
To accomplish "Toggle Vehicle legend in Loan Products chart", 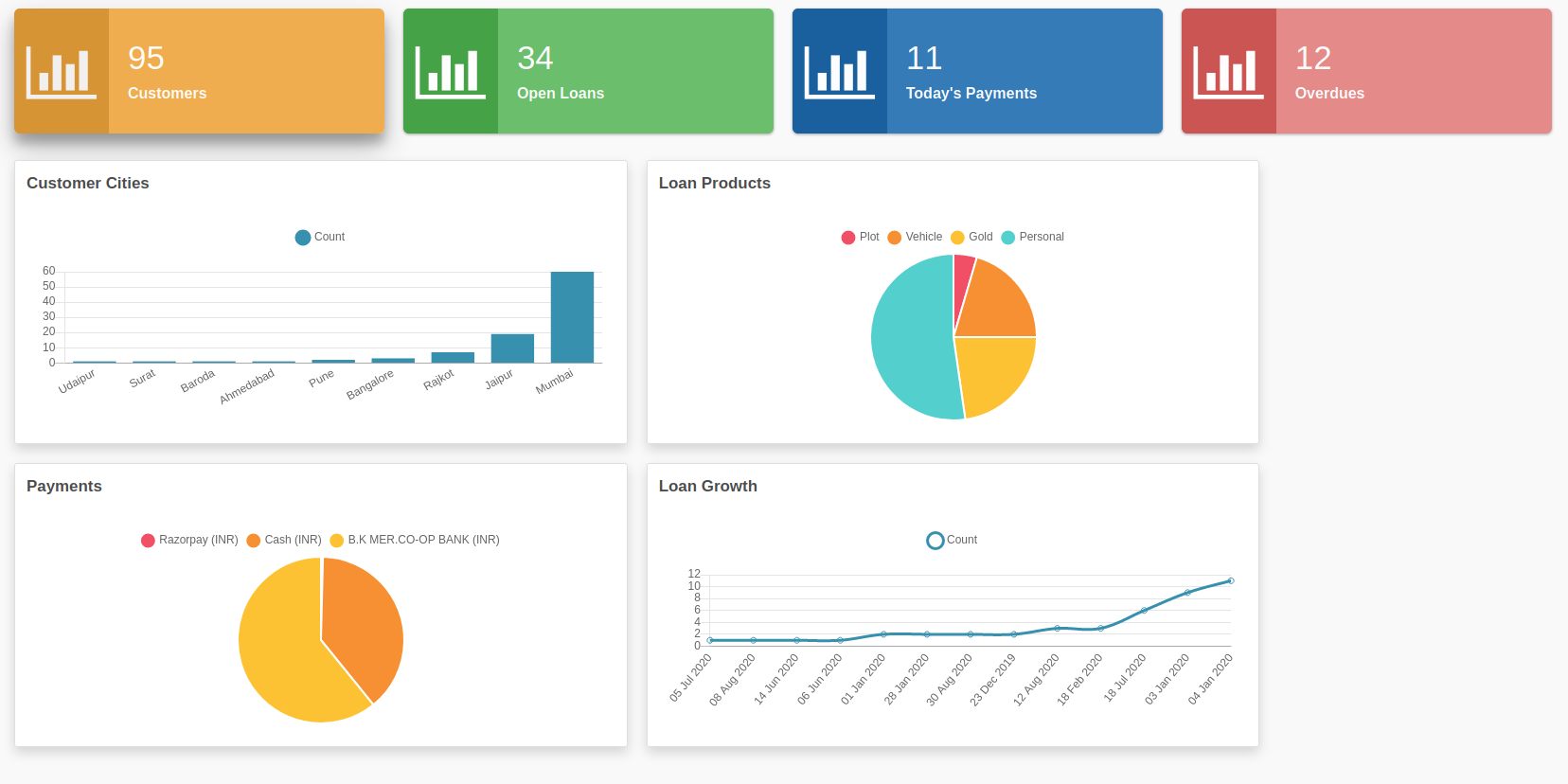I will click(915, 237).
